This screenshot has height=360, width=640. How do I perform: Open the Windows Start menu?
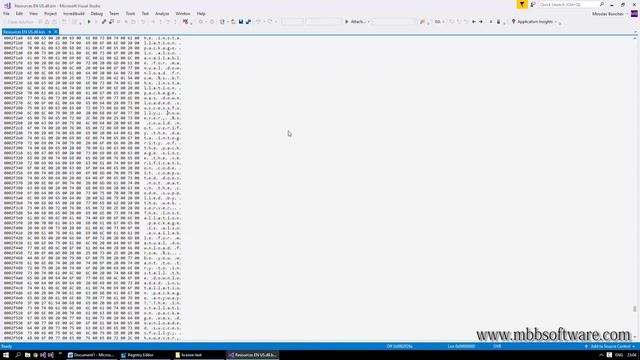tap(6, 355)
